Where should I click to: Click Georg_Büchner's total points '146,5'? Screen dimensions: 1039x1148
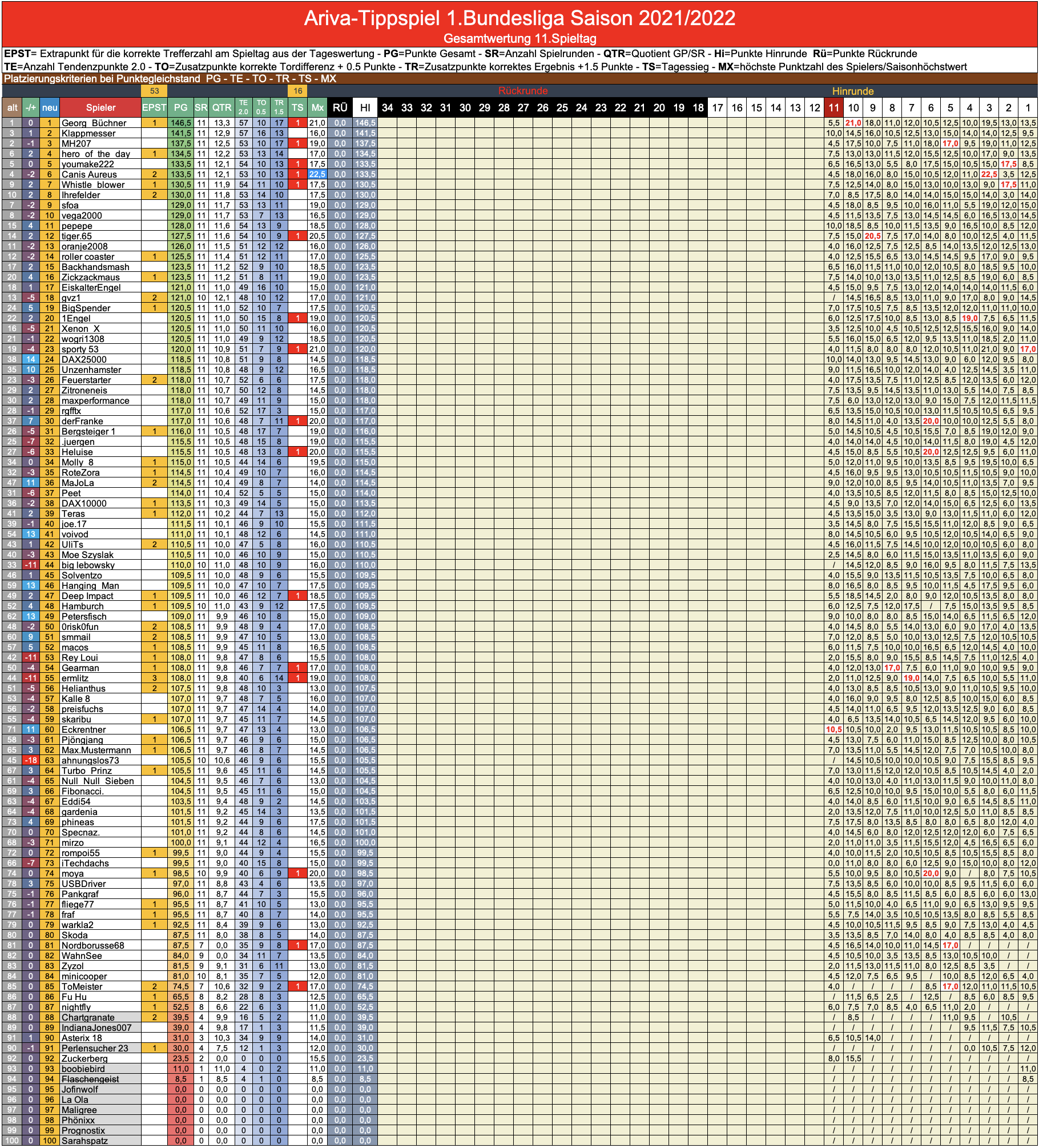pyautogui.click(x=180, y=123)
